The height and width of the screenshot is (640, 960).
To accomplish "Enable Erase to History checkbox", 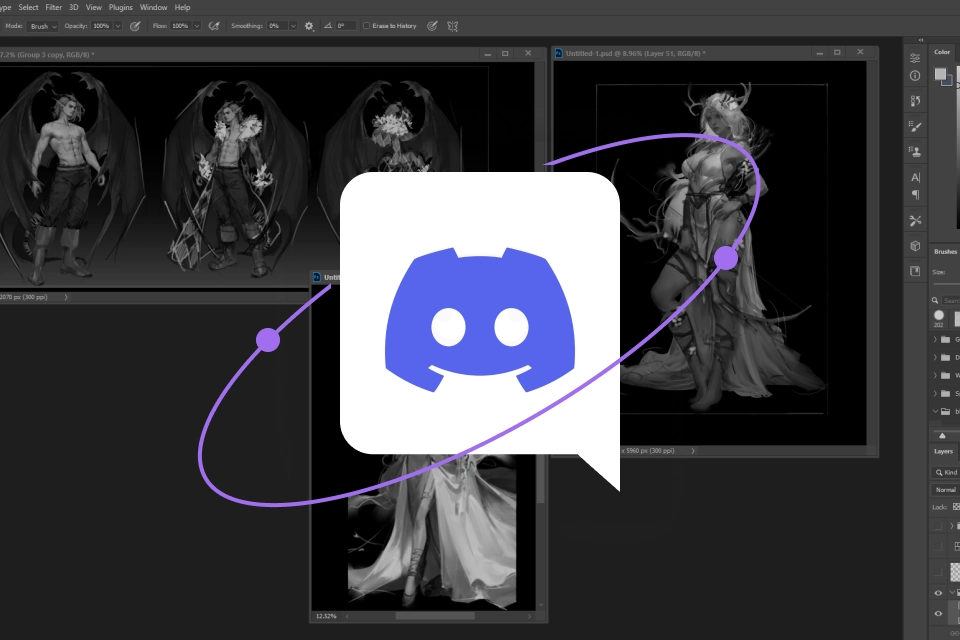I will pyautogui.click(x=366, y=26).
